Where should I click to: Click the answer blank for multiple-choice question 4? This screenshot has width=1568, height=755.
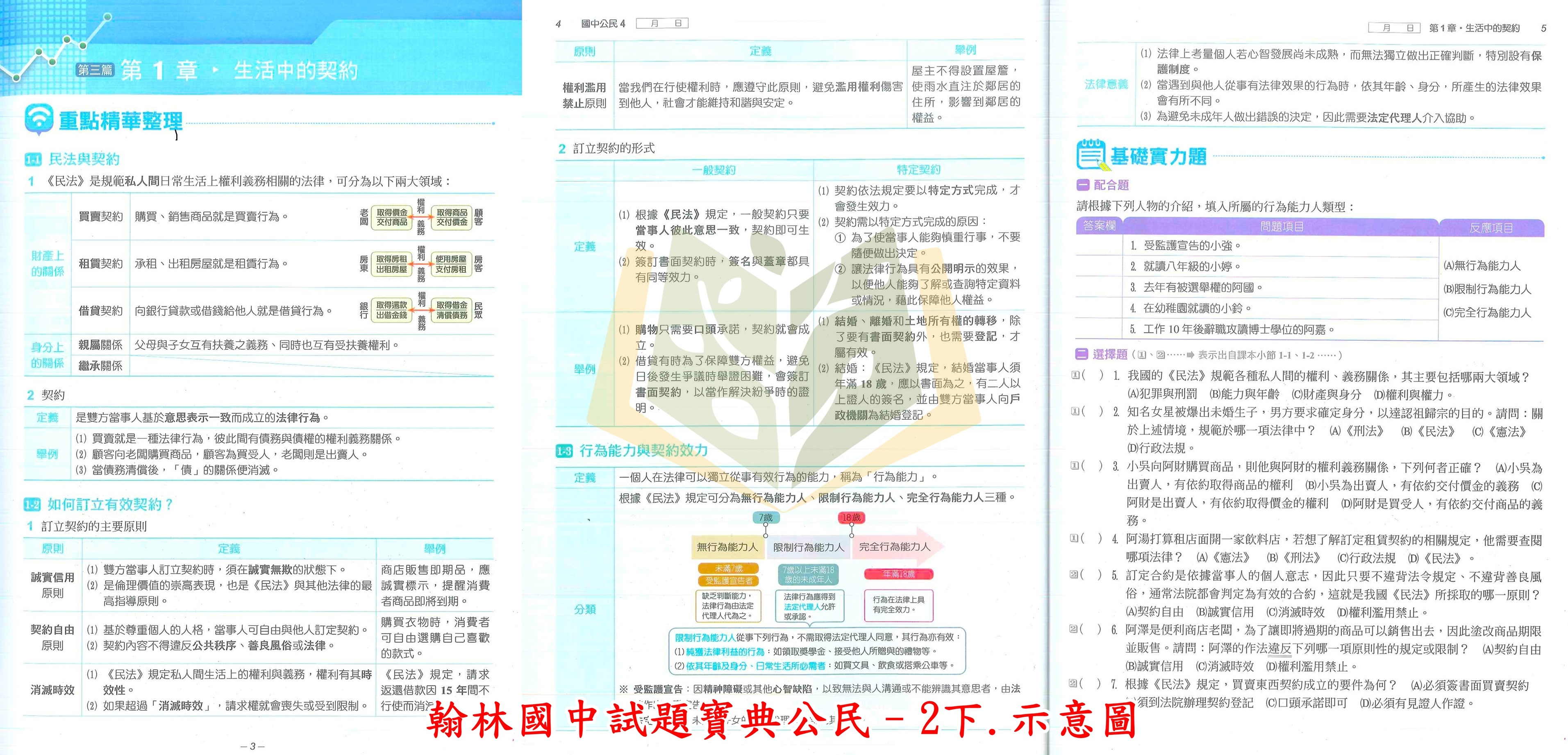pyautogui.click(x=1093, y=539)
